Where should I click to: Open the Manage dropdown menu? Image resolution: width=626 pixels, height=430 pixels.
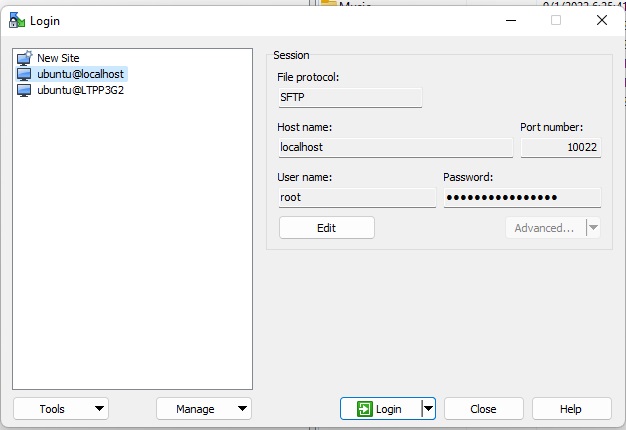[204, 408]
